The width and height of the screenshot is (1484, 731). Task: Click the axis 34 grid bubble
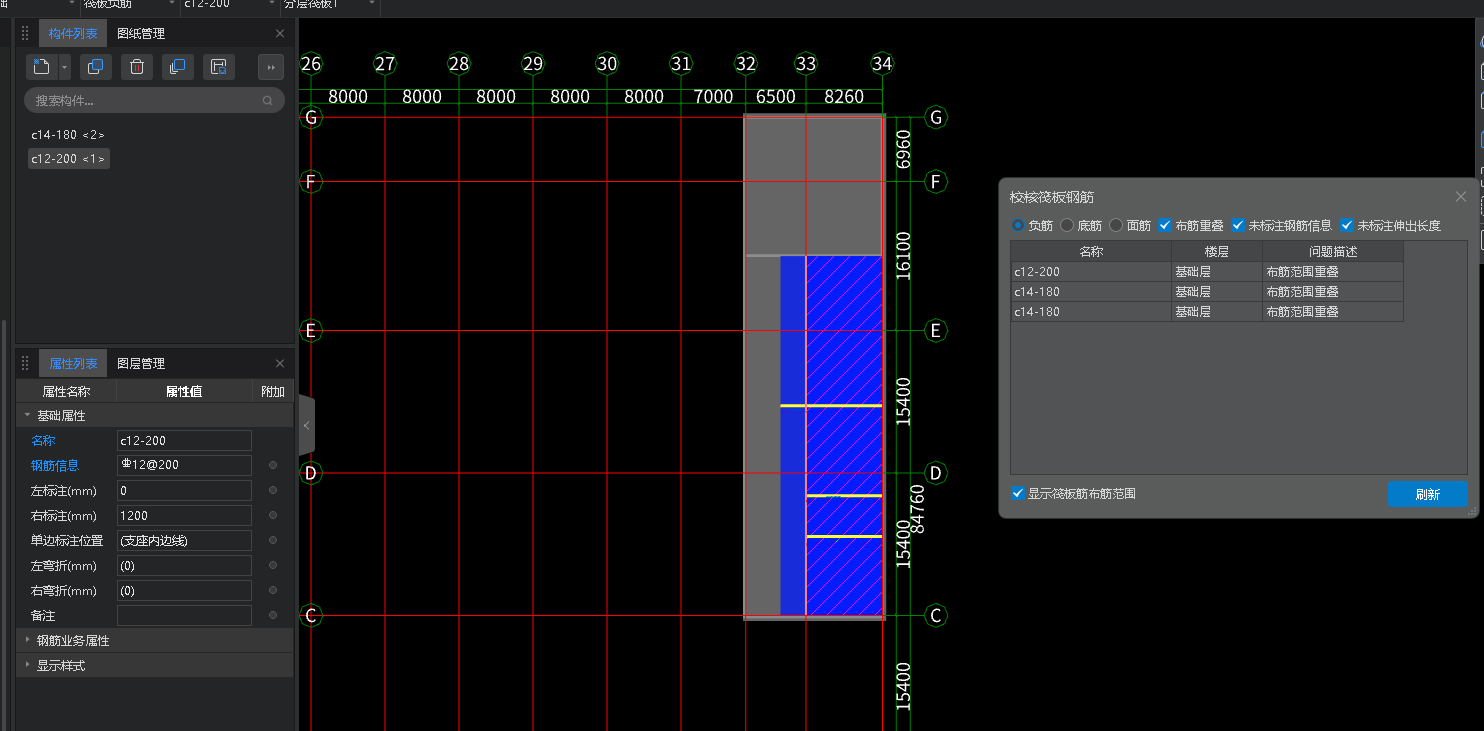[881, 64]
